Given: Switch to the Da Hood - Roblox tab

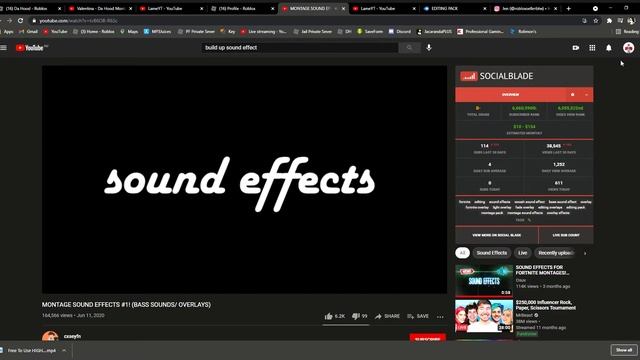Looking at the screenshot, I should 31,9.
